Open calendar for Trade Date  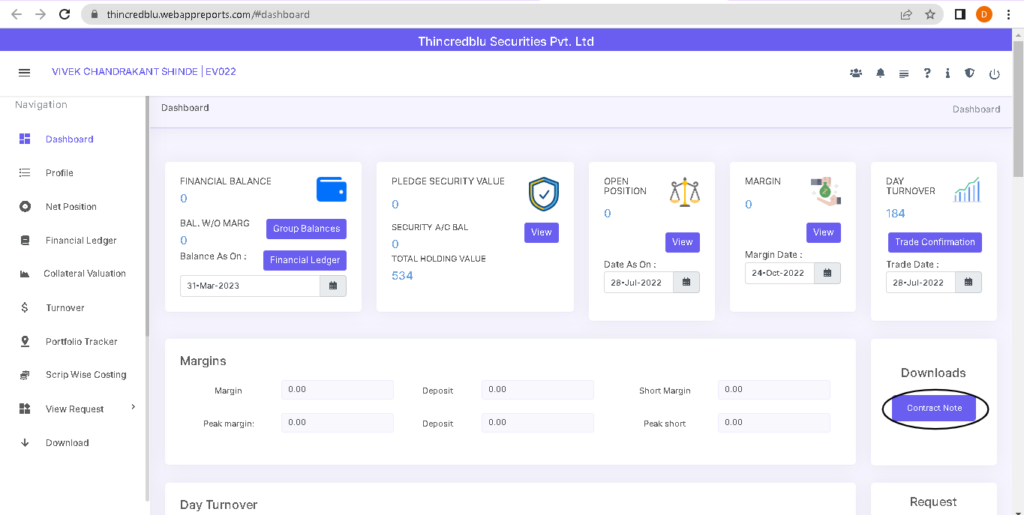pos(968,282)
